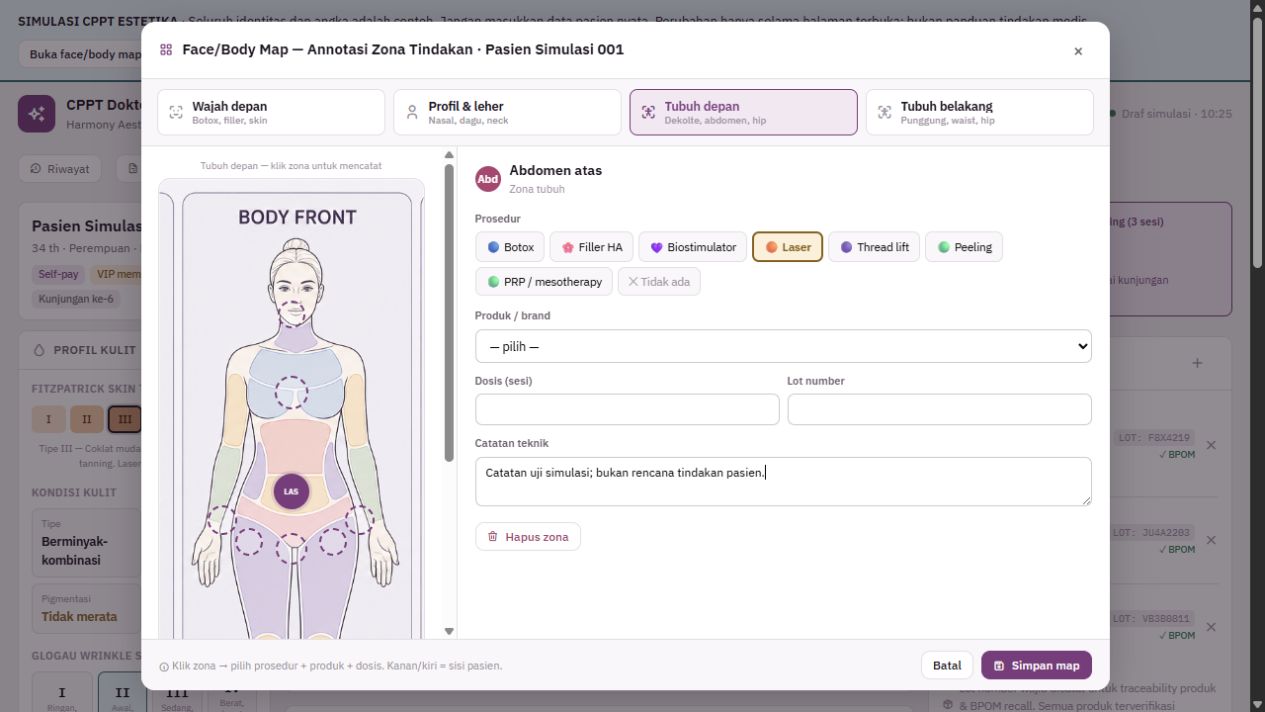1265x712 pixels.
Task: Select Fitzpatrick type I swatch in background
Action: 48,419
